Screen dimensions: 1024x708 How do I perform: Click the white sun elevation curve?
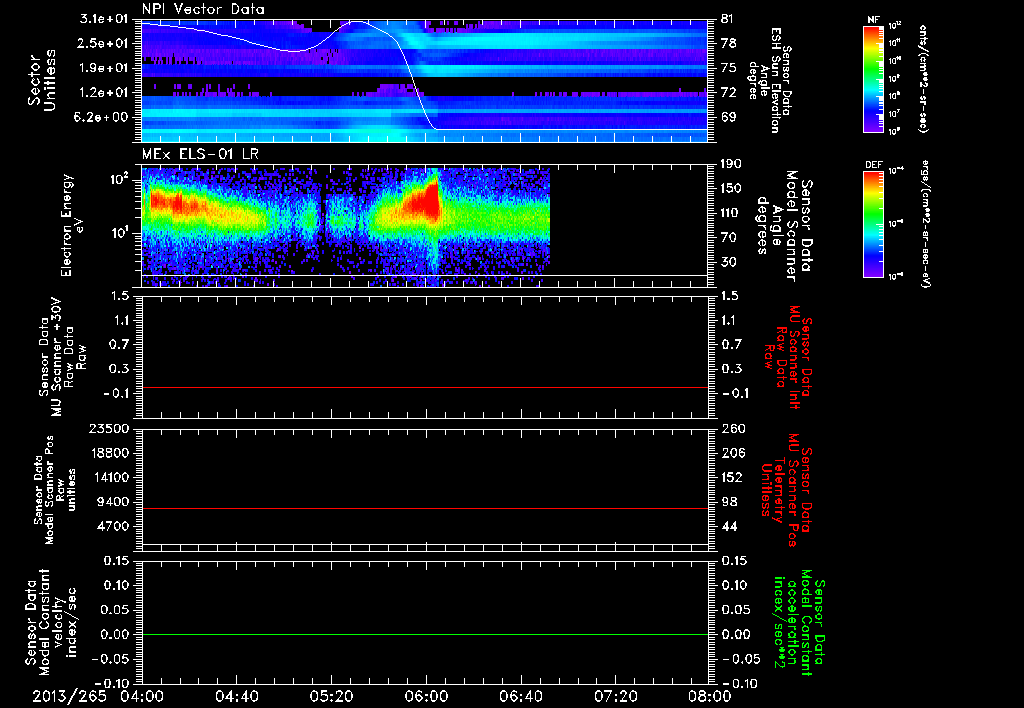click(x=413, y=80)
